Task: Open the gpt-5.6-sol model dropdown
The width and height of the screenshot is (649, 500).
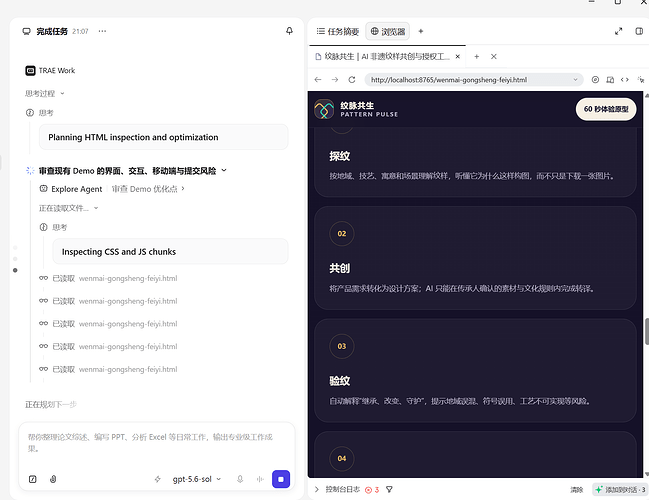Action: 197,479
